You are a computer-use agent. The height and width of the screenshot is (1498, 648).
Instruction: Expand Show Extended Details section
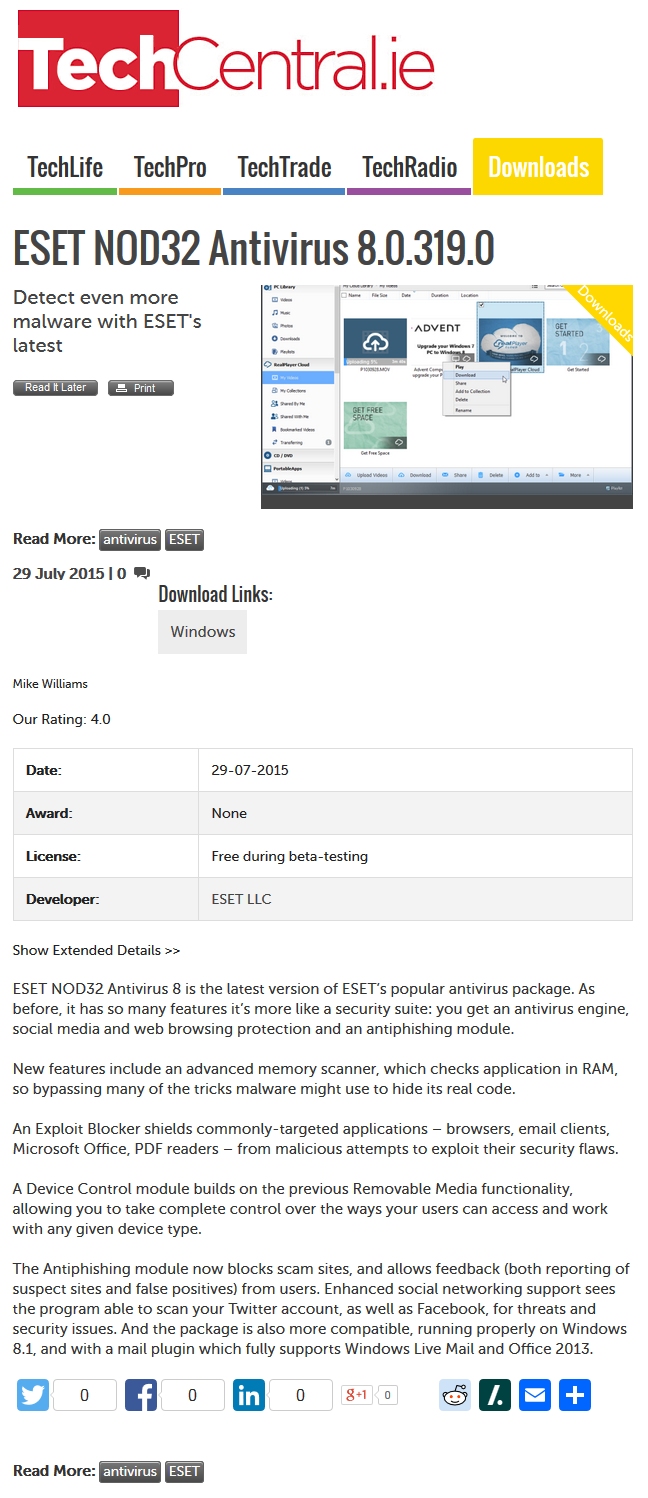click(x=96, y=950)
